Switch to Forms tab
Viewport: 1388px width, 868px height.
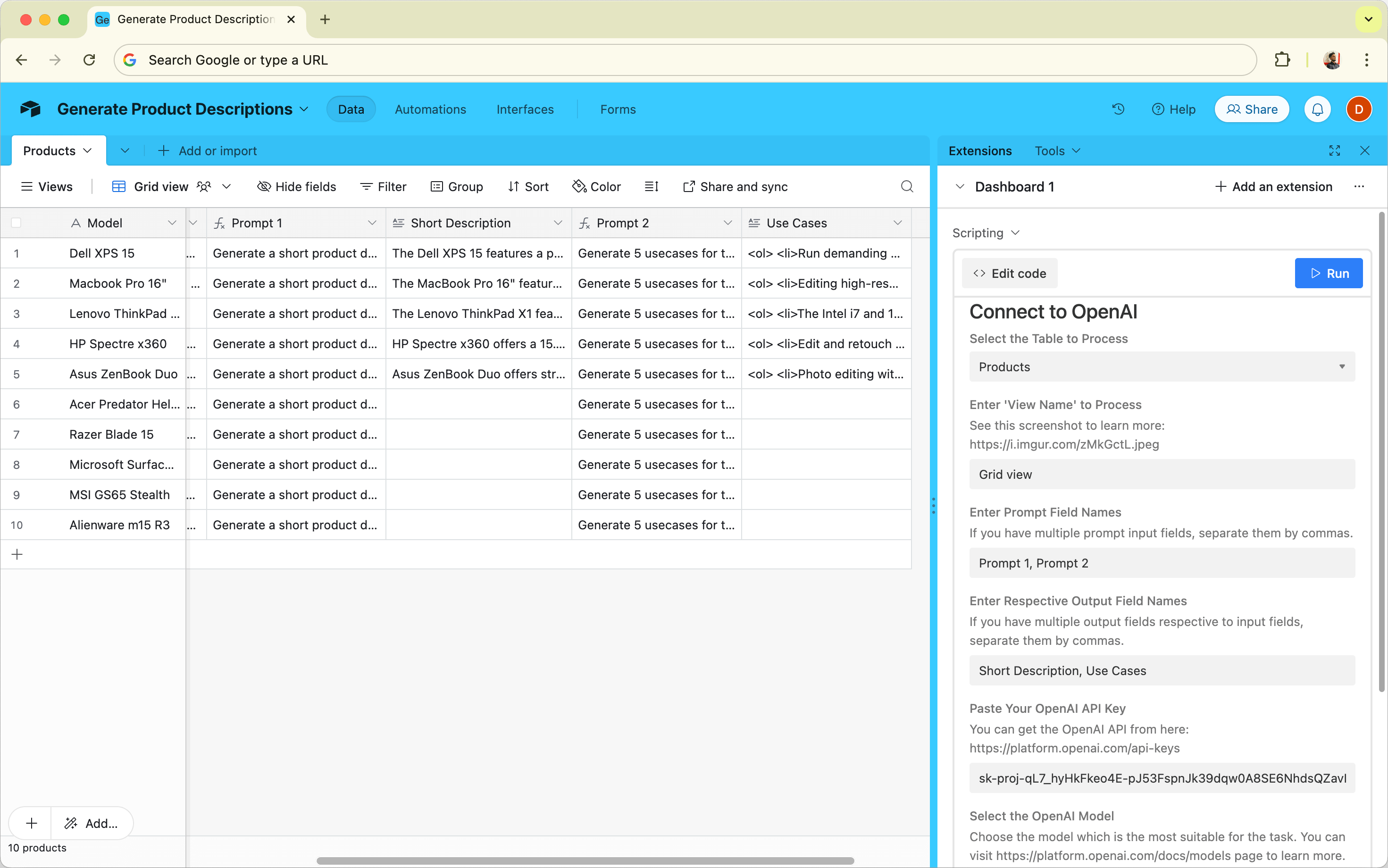[x=618, y=109]
